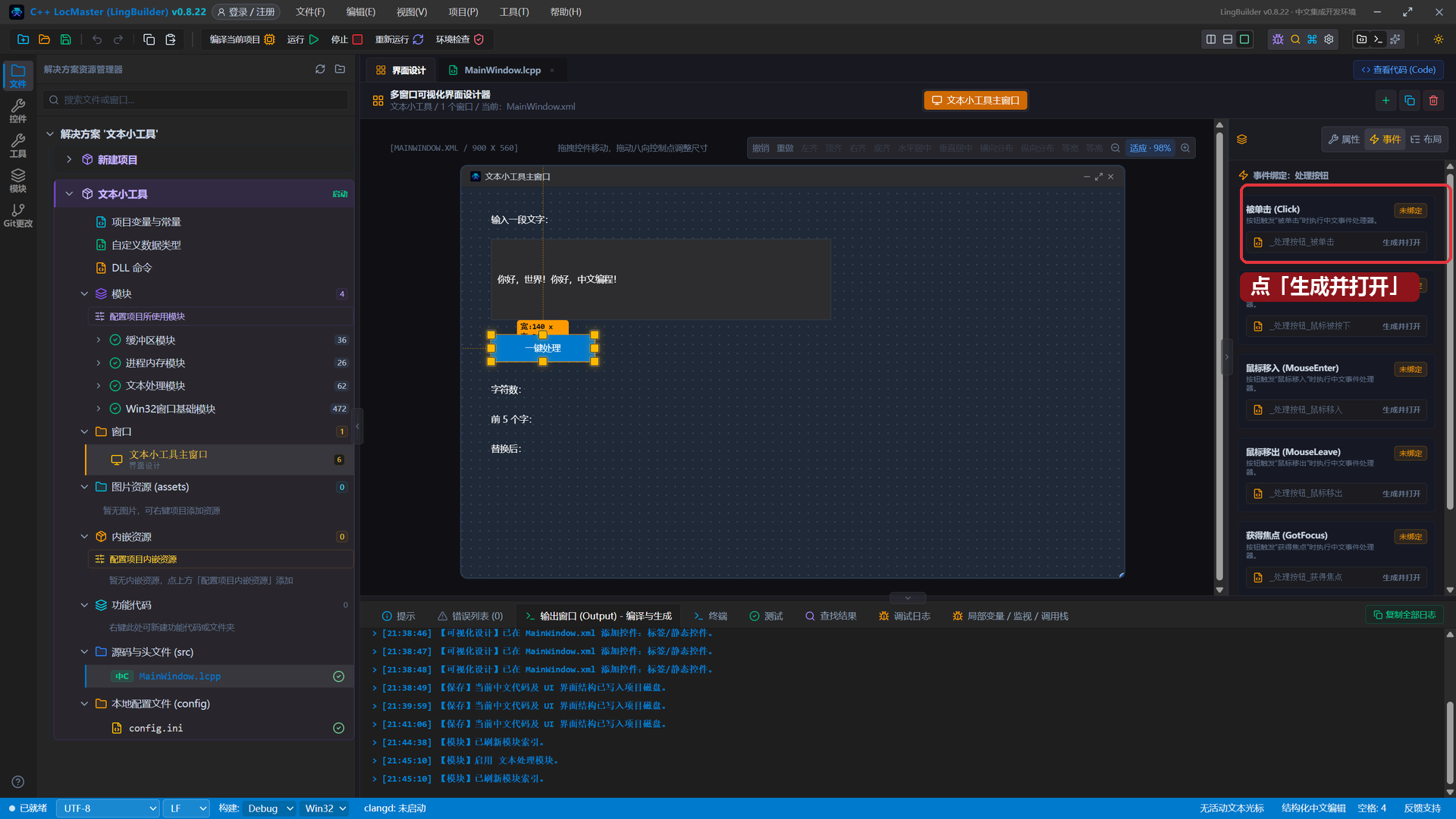Screen dimensions: 1456x819
Task: Switch to the 错误列表 (0) tab
Action: click(470, 617)
